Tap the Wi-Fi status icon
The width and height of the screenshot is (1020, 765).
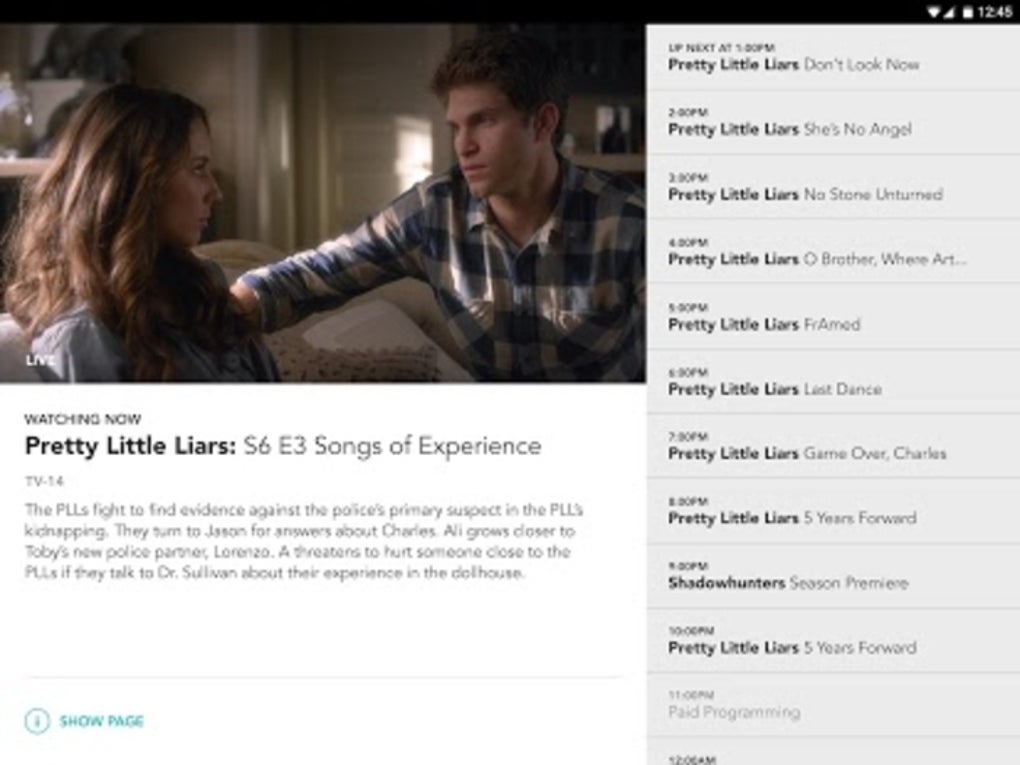pos(932,12)
